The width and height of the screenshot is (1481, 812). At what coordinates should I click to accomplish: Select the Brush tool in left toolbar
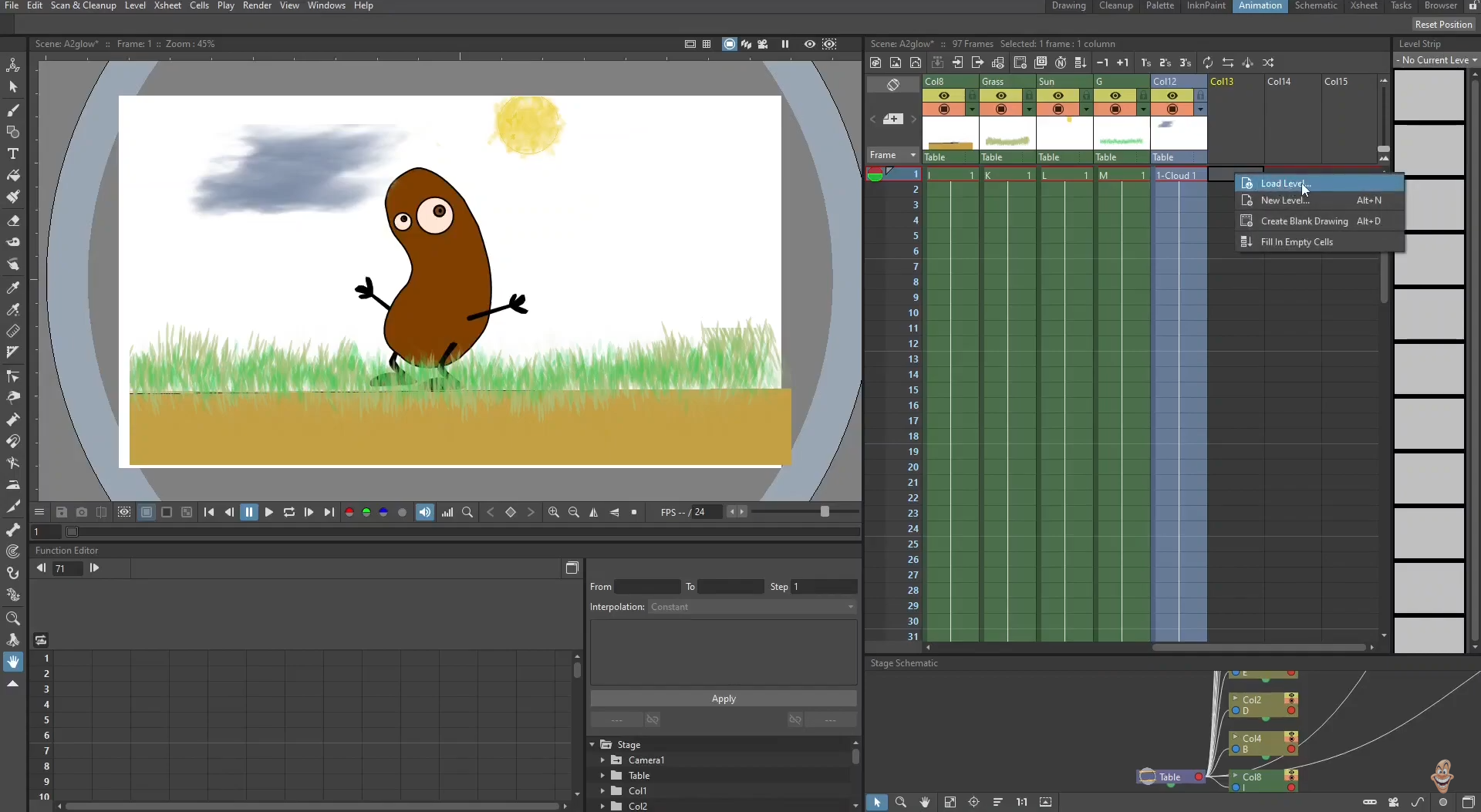tap(13, 110)
